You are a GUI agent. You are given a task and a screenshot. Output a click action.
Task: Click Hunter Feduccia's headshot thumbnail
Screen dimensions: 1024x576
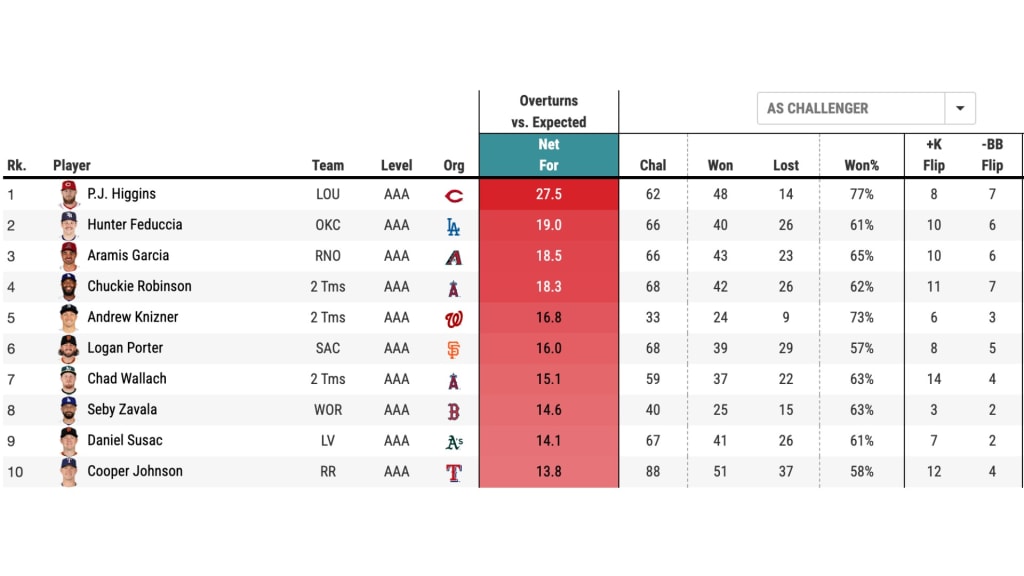(x=68, y=225)
